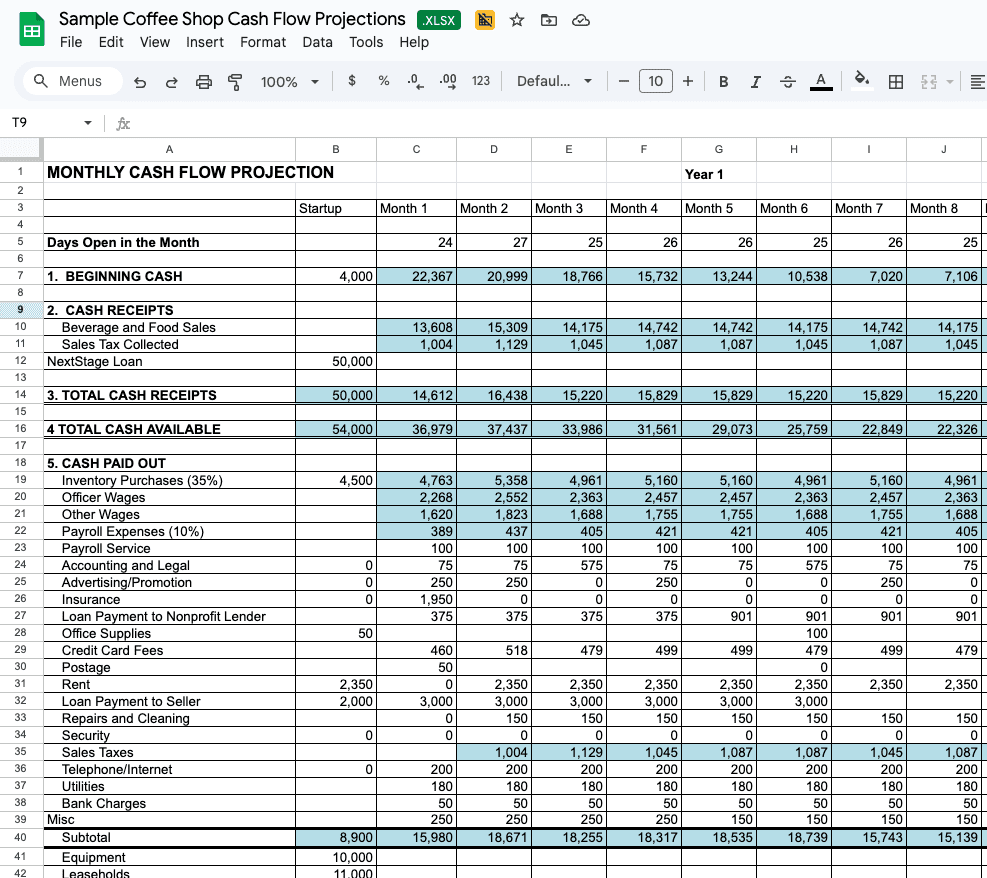The height and width of the screenshot is (878, 987).
Task: Click the .XLSX file format badge
Action: tap(439, 20)
